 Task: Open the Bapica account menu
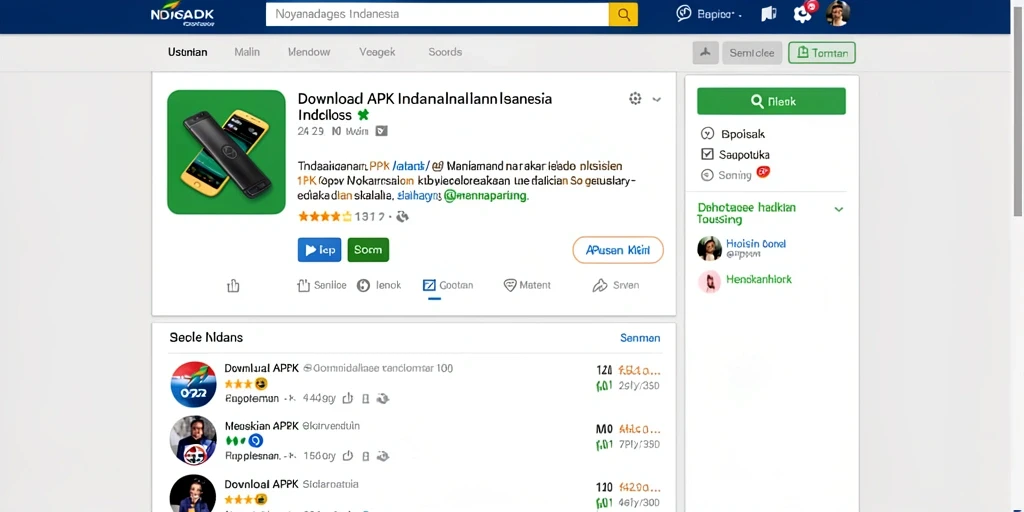[x=709, y=14]
